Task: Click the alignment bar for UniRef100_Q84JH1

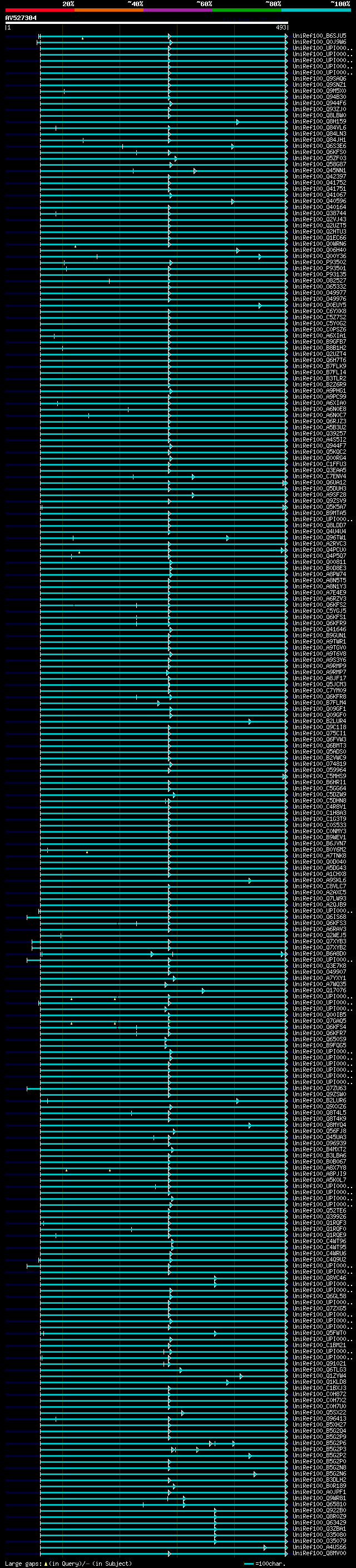Action: click(x=164, y=141)
